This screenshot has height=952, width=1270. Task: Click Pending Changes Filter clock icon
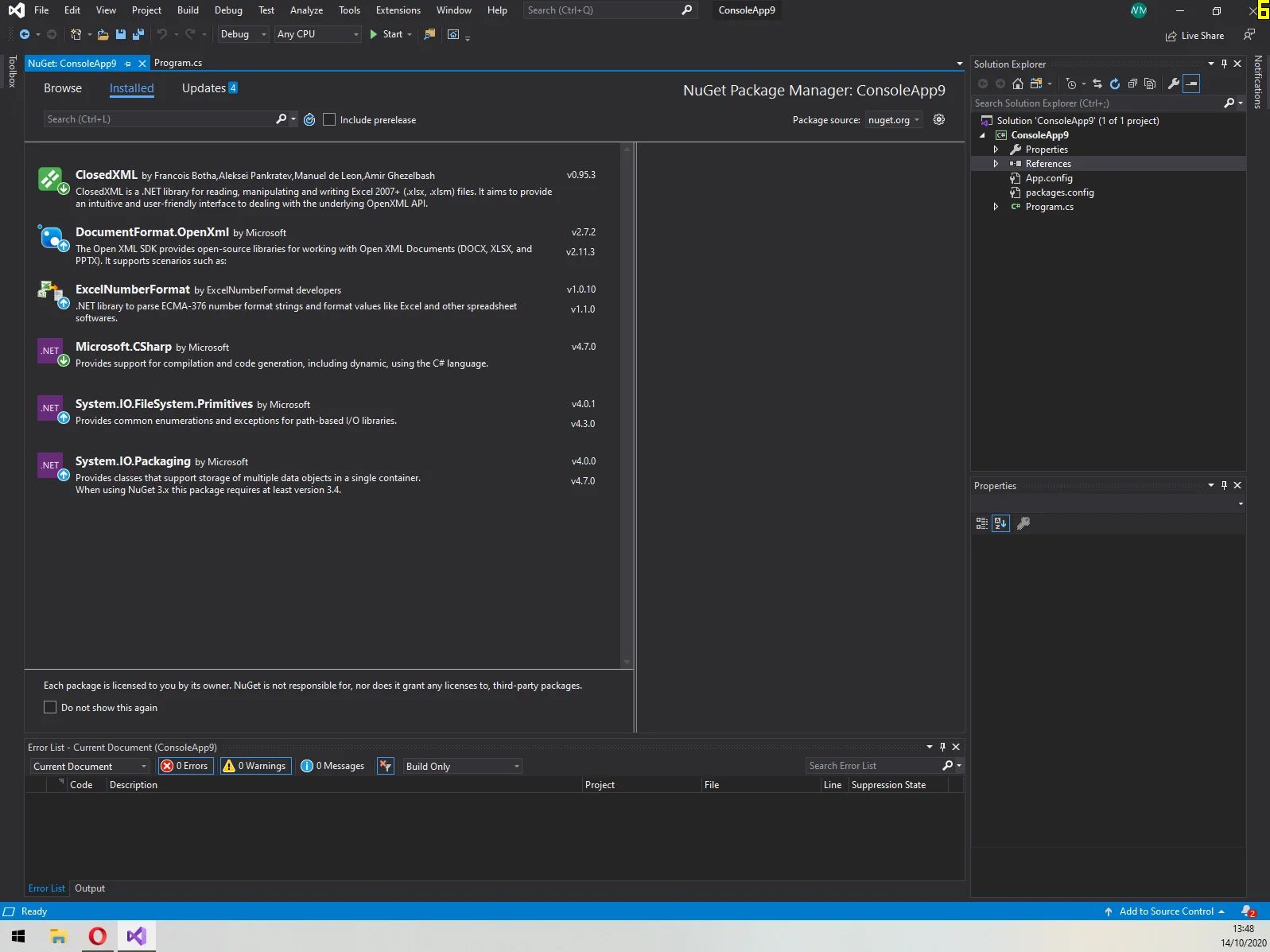click(x=1071, y=84)
